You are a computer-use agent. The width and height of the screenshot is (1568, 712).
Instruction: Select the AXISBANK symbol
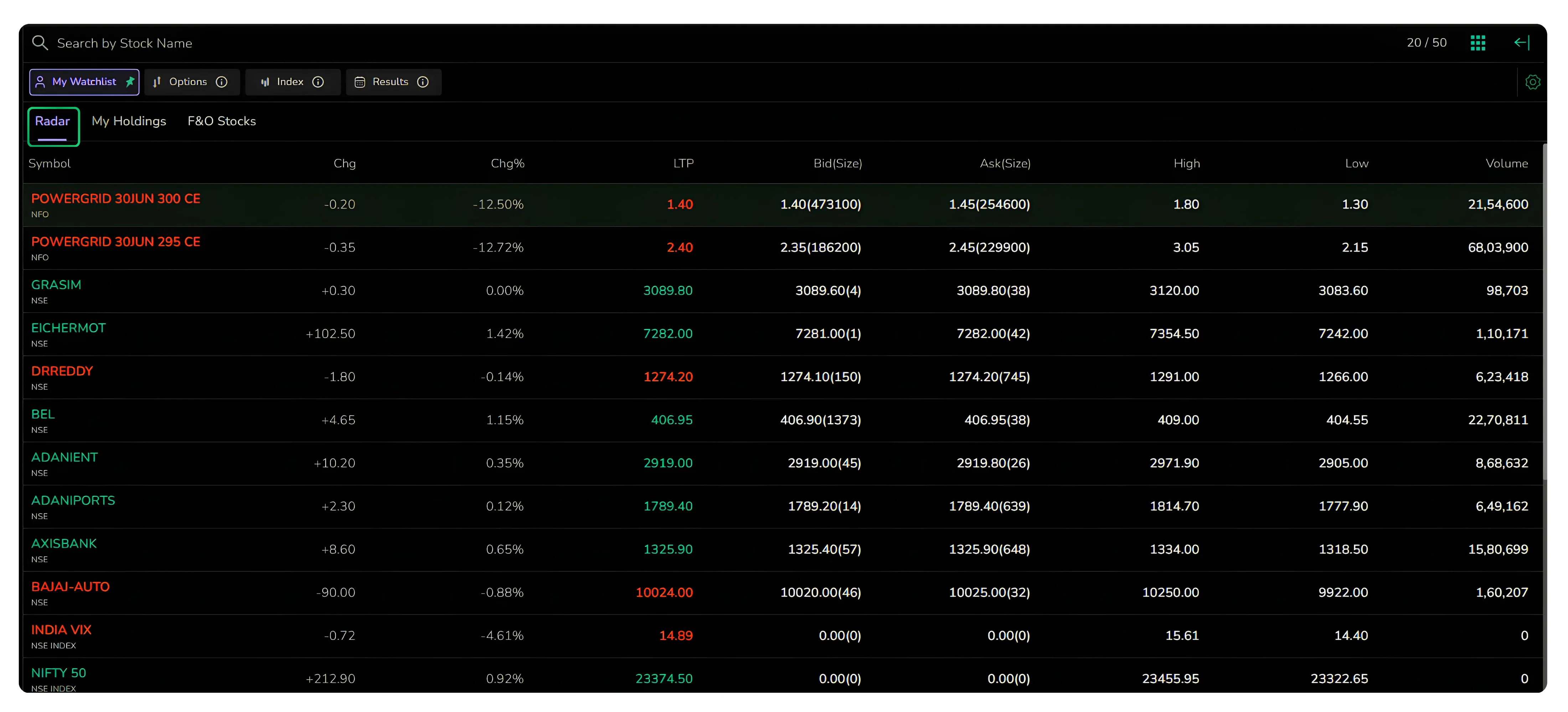[64, 544]
